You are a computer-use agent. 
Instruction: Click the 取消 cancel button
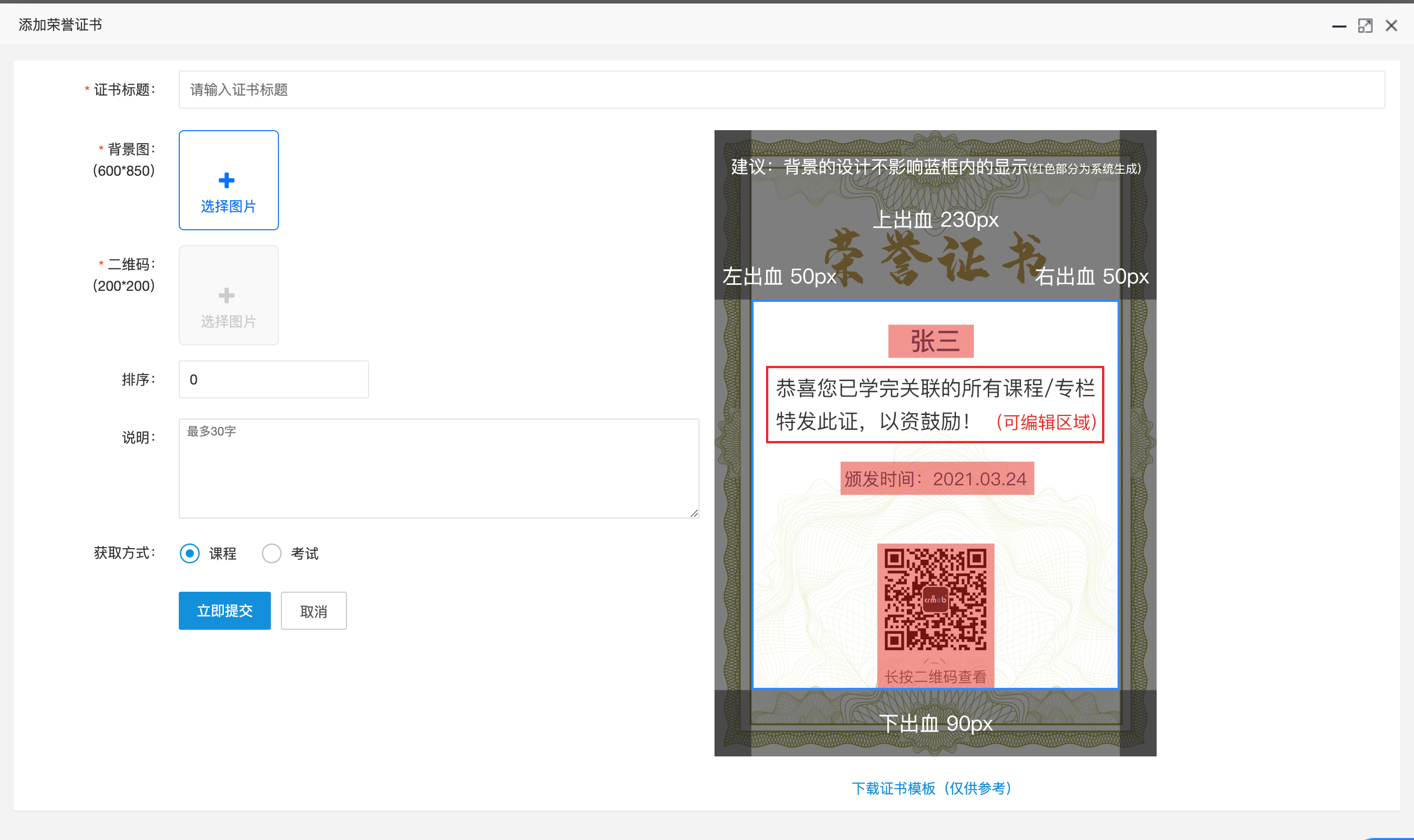313,611
